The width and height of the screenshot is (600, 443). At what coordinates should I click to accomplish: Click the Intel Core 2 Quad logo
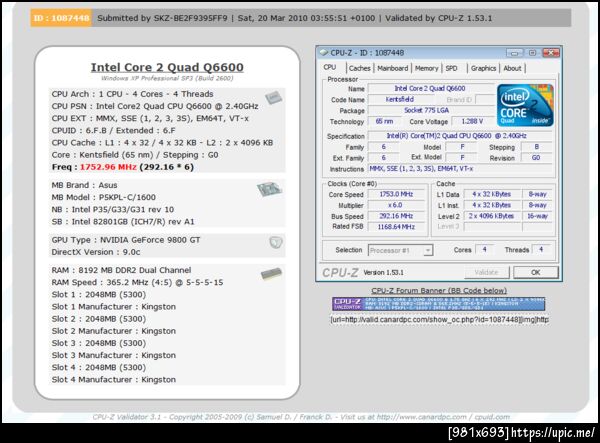[x=525, y=106]
